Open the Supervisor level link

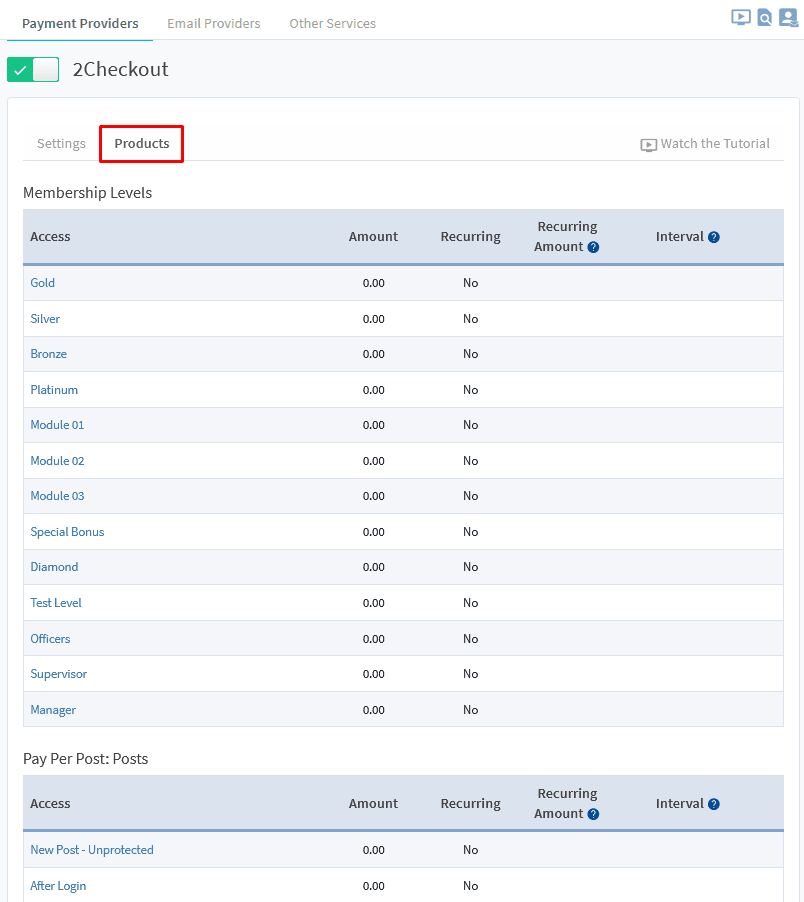59,674
